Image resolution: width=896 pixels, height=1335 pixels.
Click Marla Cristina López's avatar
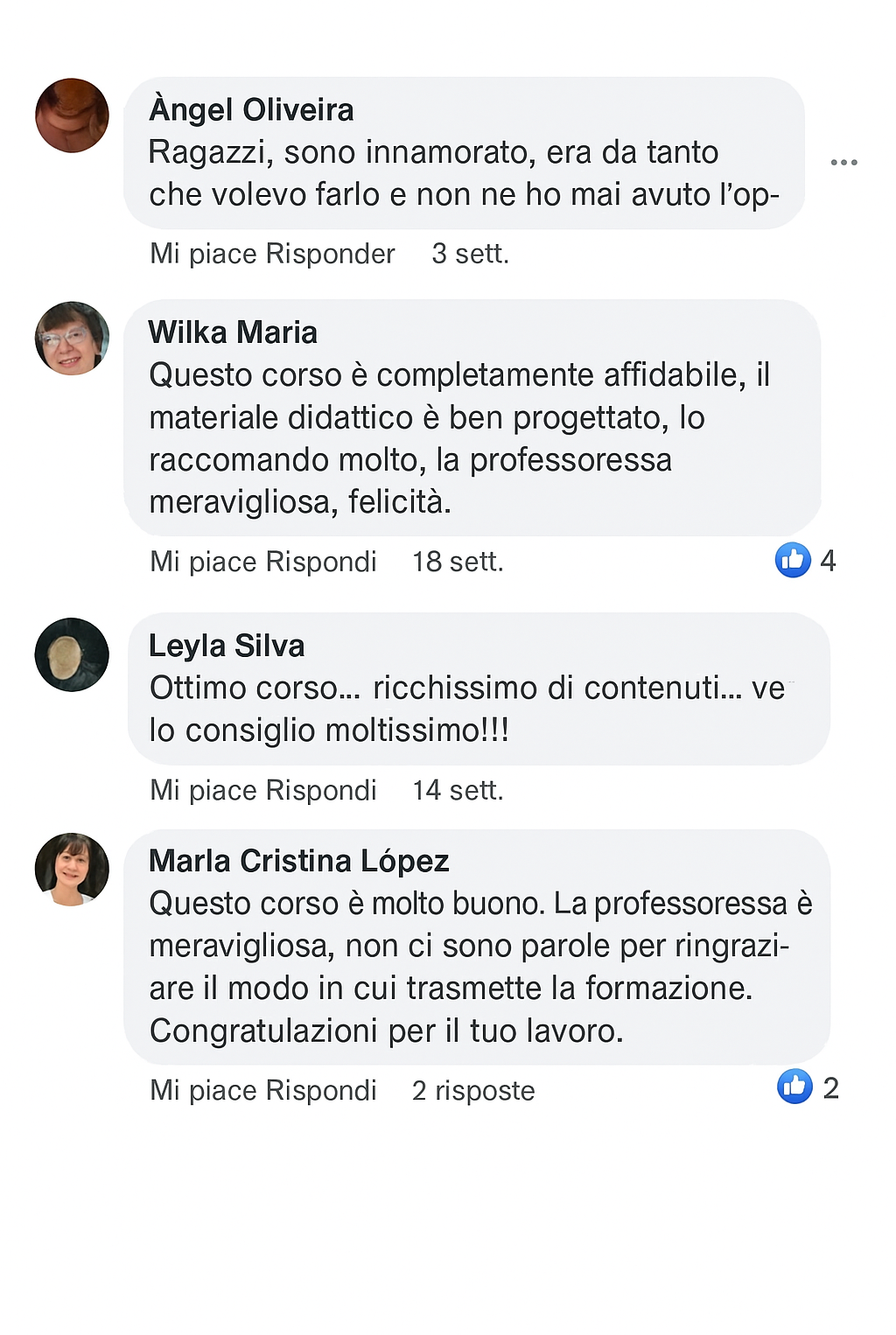(x=72, y=870)
